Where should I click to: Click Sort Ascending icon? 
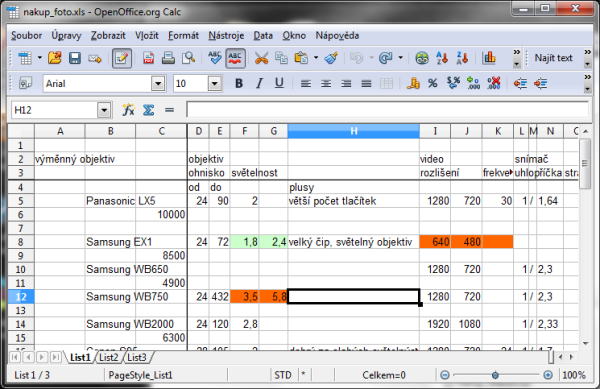tap(442, 58)
